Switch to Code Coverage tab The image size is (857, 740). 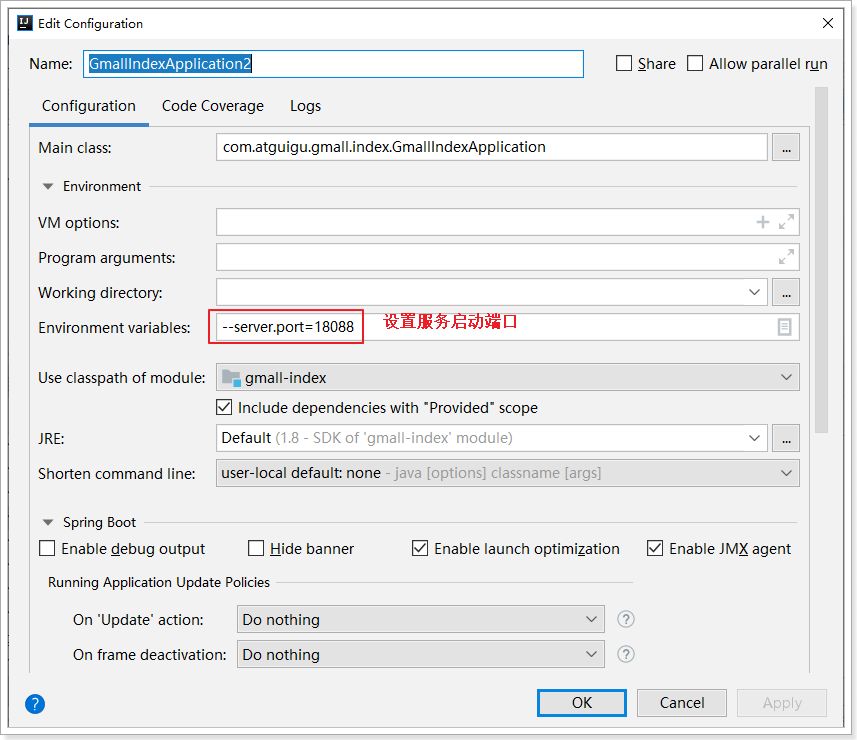click(213, 106)
